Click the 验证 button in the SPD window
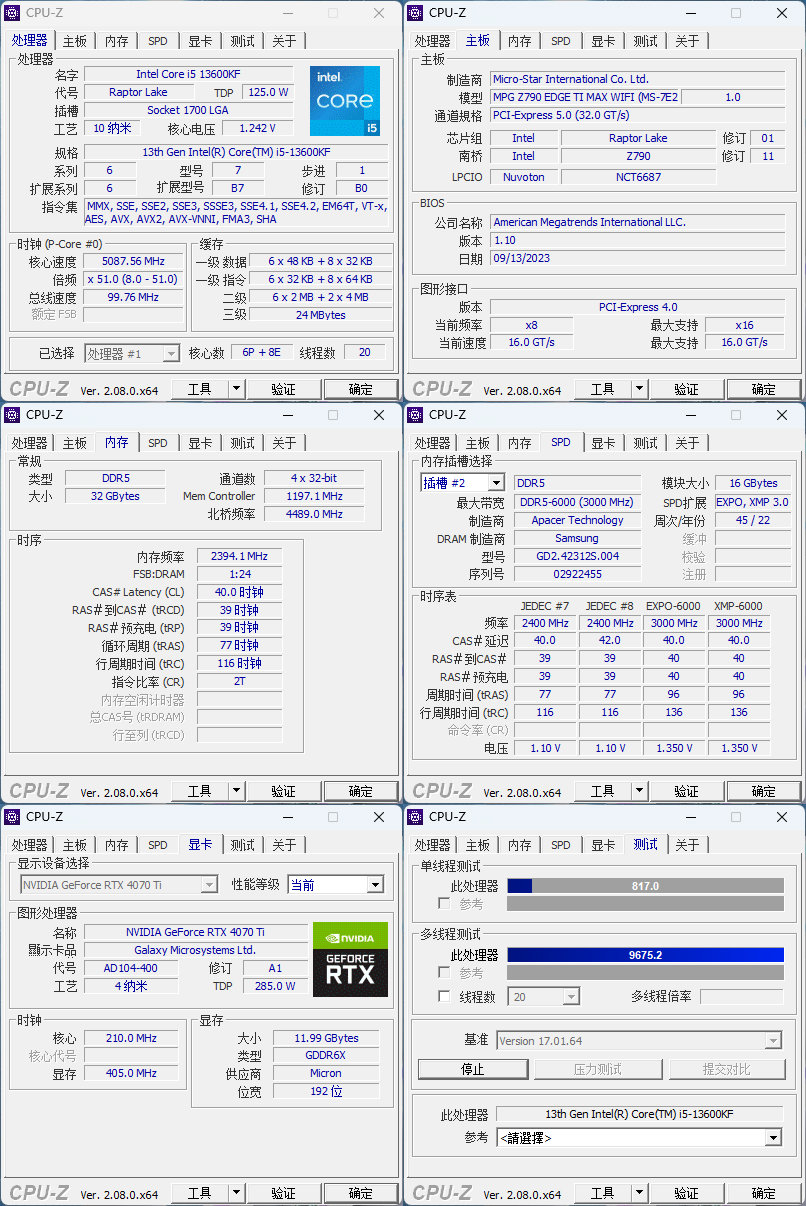 pos(687,790)
